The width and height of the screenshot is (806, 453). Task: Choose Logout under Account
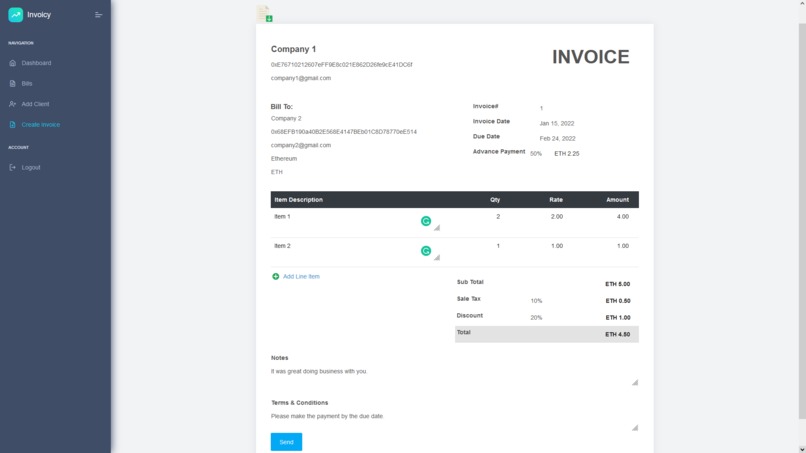31,167
